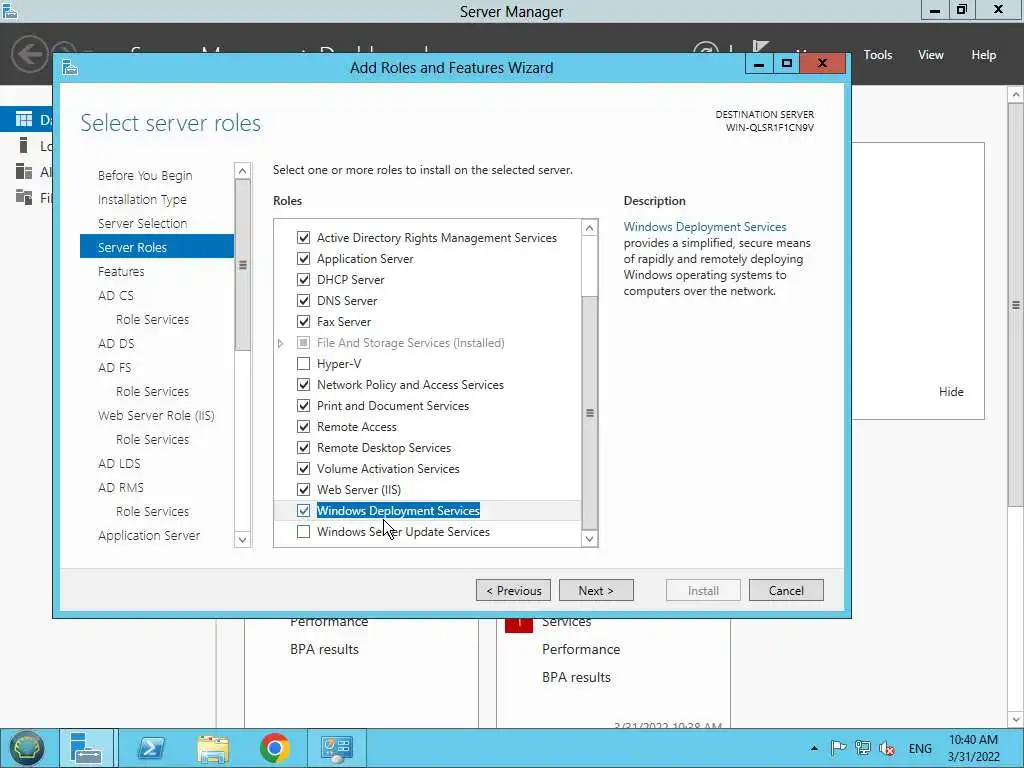Open the Windows Start button
Viewport: 1024px width, 768px height.
point(26,748)
